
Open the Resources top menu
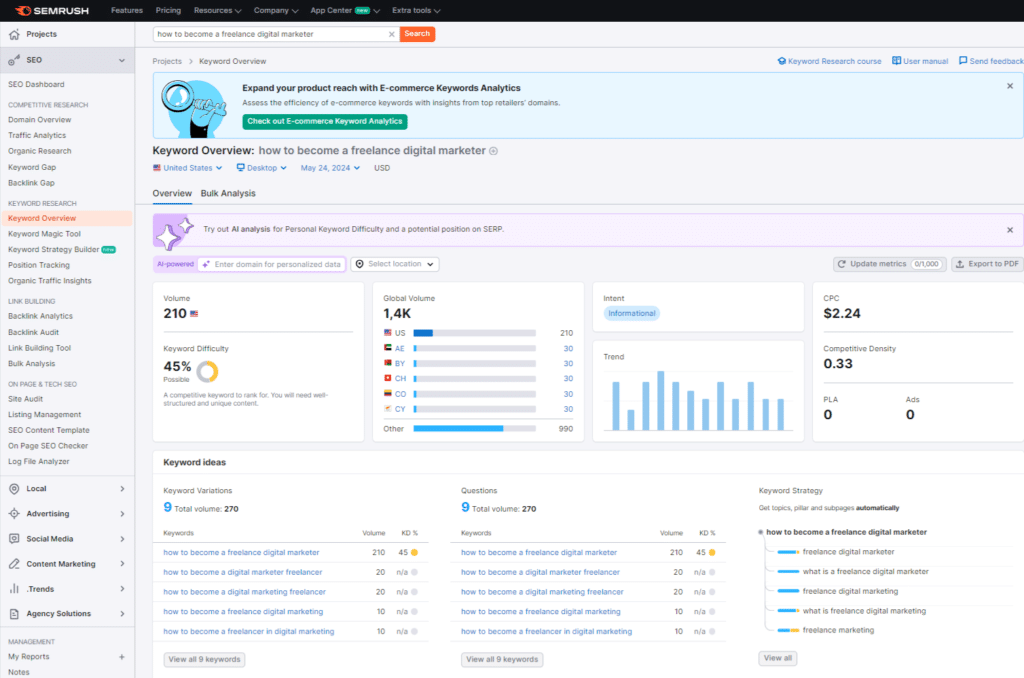[217, 10]
